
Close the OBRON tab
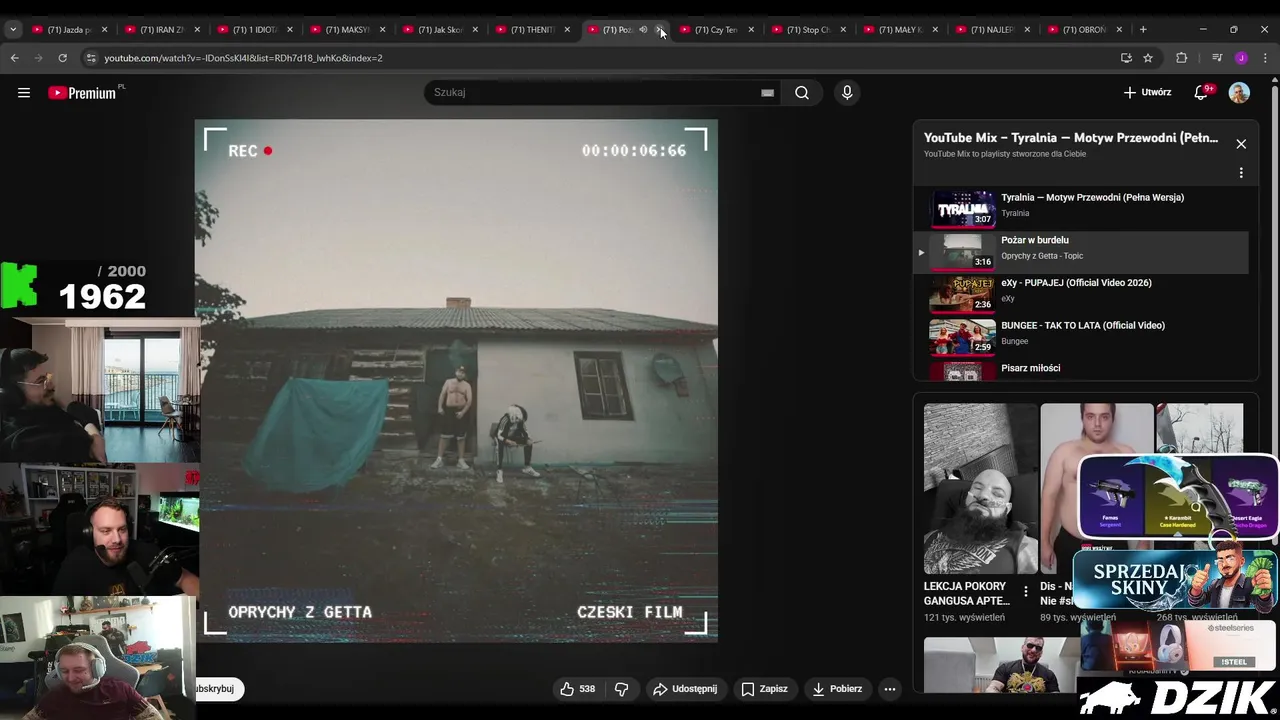(1119, 29)
